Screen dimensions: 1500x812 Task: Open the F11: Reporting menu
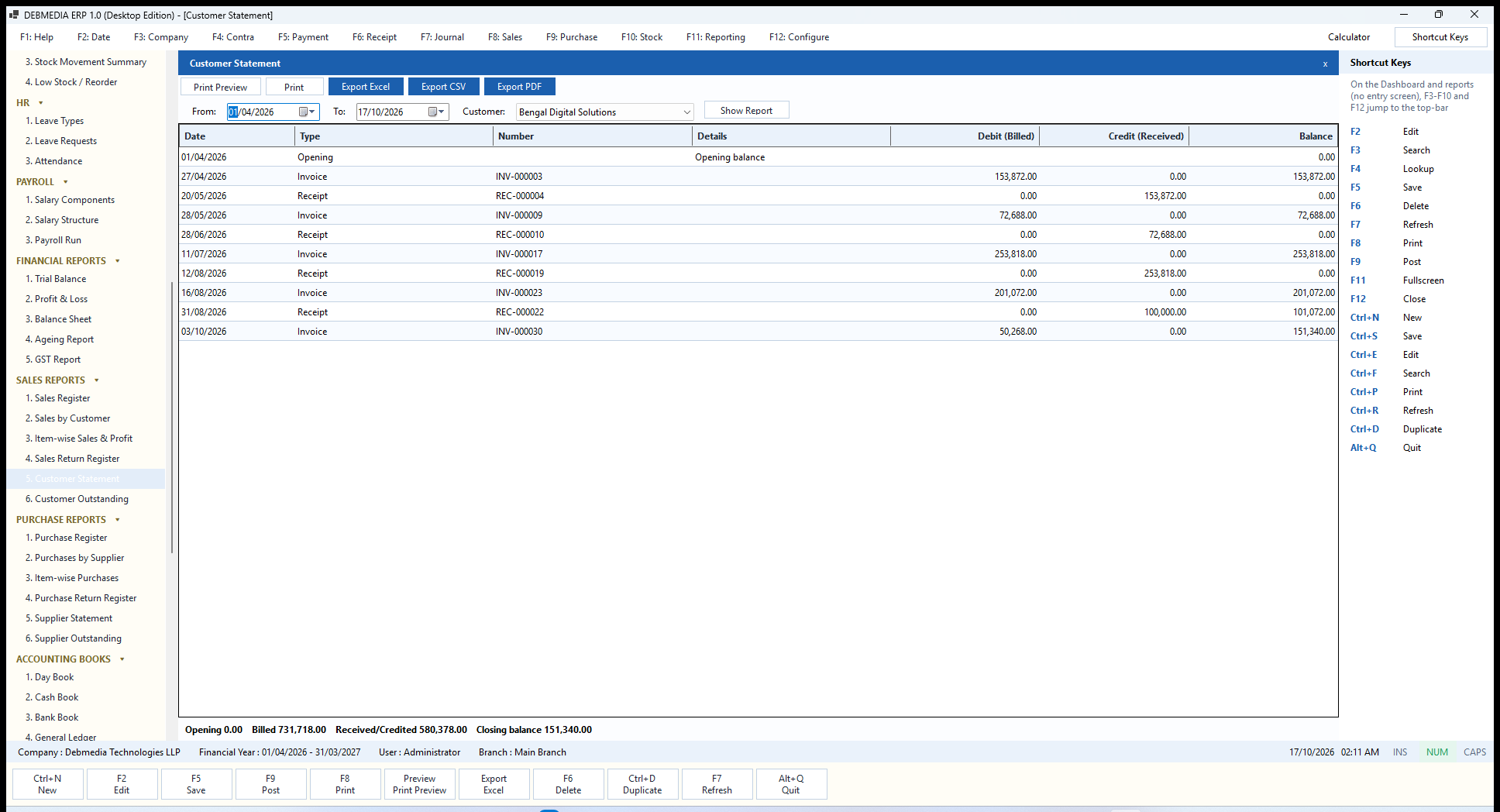coord(716,37)
